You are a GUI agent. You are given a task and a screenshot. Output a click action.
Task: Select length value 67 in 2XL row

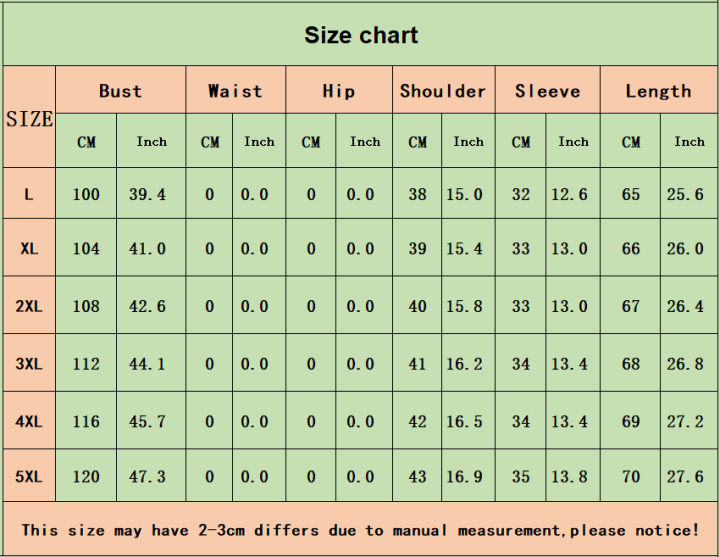(x=630, y=306)
